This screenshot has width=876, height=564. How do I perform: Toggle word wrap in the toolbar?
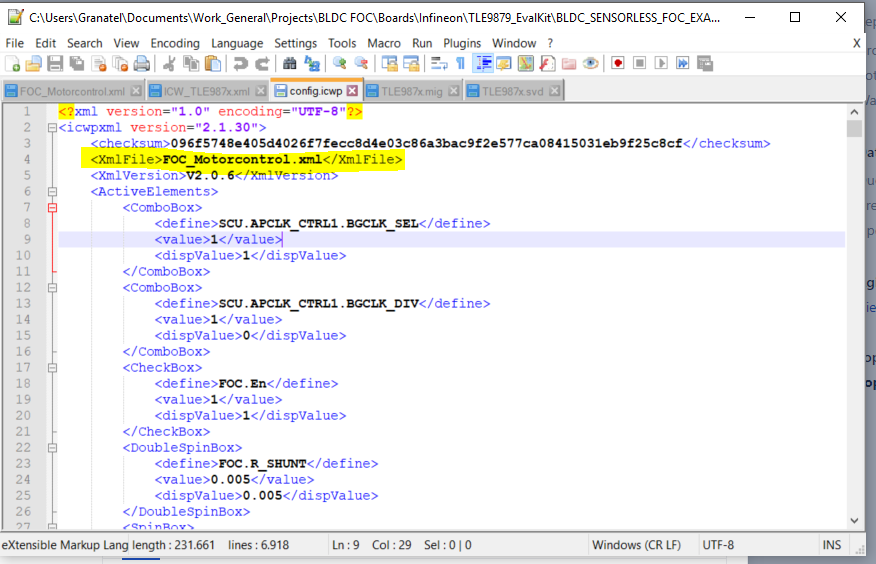pyautogui.click(x=439, y=63)
